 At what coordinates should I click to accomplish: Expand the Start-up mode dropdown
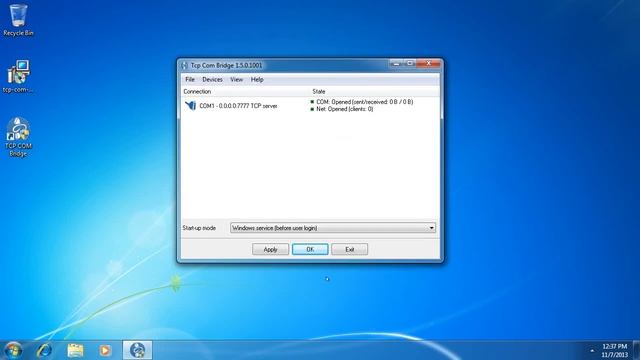point(333,228)
